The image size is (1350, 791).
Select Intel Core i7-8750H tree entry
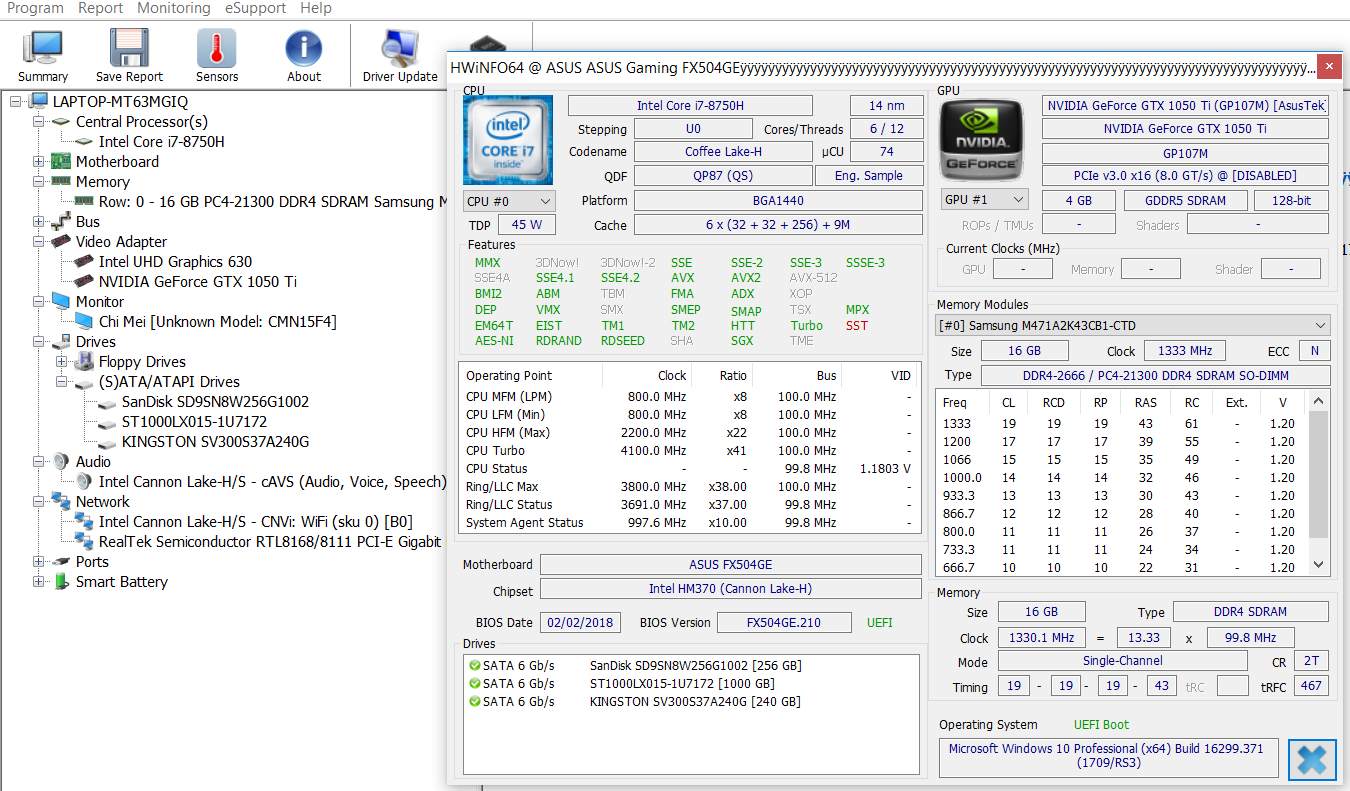coord(161,141)
